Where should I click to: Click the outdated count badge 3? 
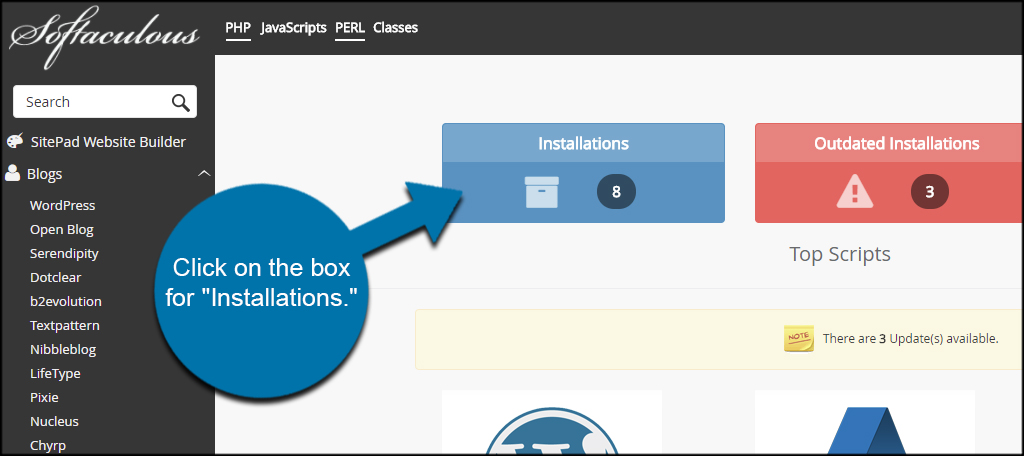coord(929,192)
